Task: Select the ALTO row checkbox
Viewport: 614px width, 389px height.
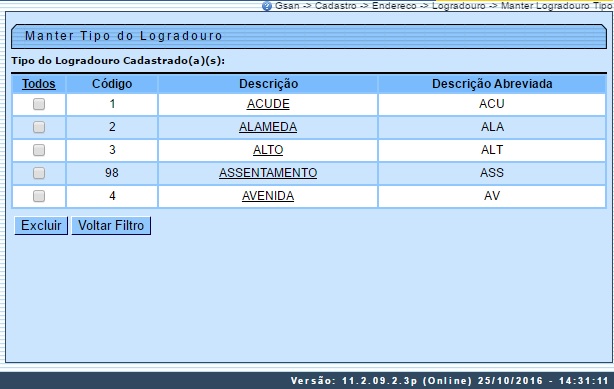Action: click(39, 150)
